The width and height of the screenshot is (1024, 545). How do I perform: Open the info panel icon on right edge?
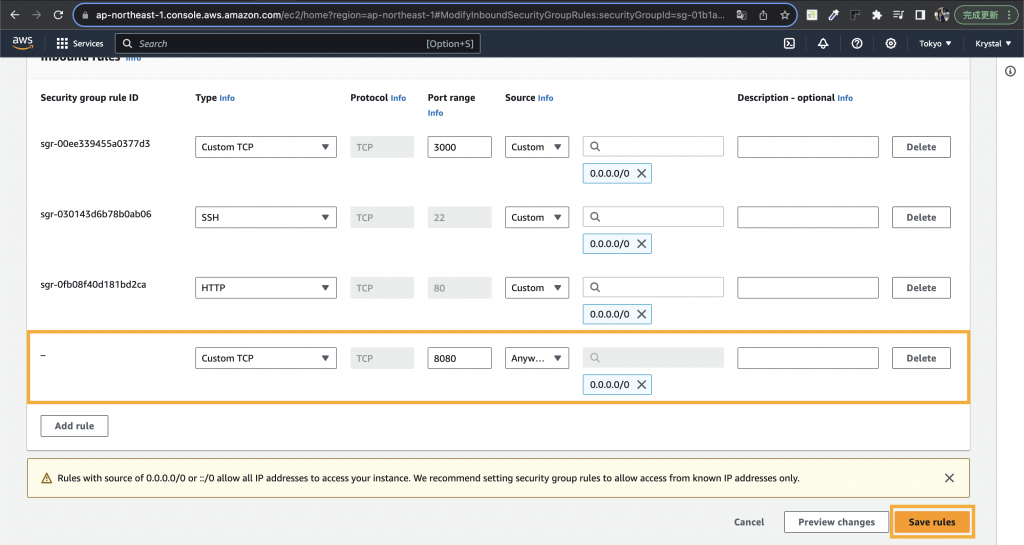[x=1010, y=71]
